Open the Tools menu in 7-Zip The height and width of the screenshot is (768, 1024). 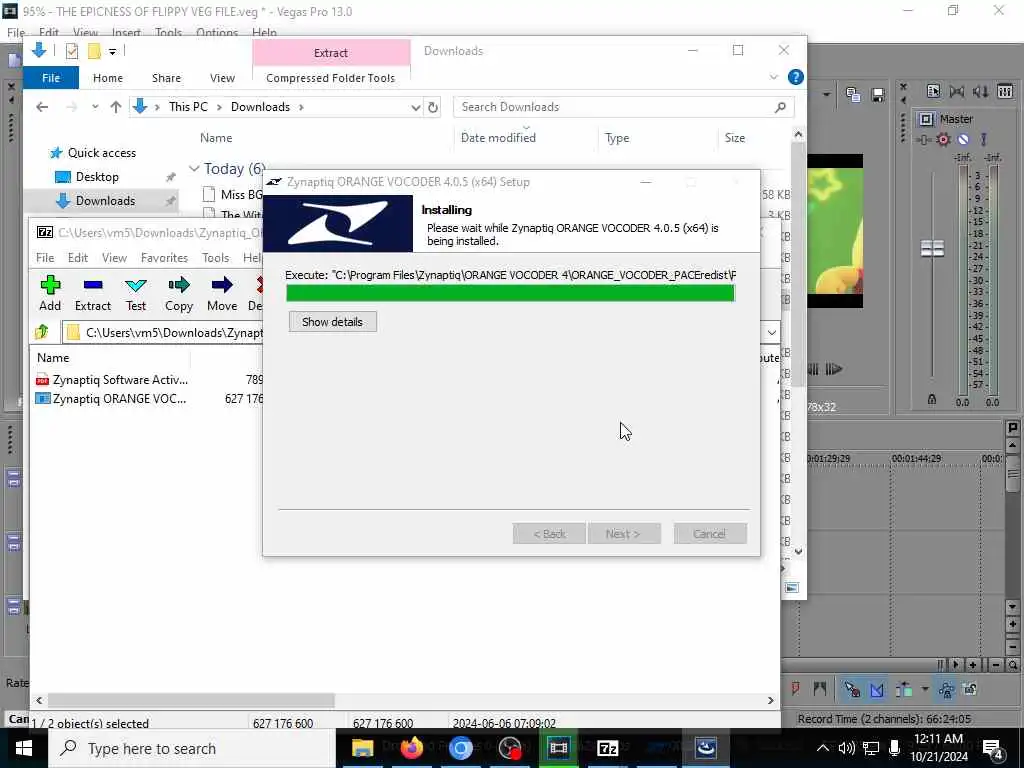pyautogui.click(x=216, y=258)
